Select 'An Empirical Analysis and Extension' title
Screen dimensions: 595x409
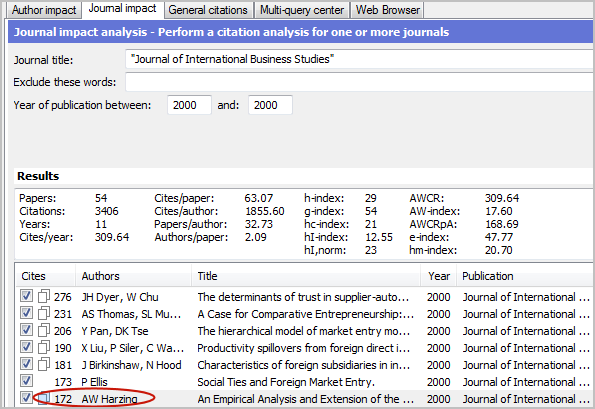click(x=305, y=399)
